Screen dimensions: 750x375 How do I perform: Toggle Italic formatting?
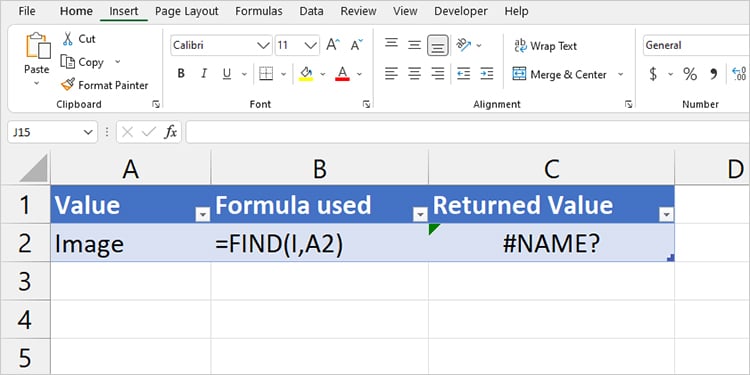coord(204,74)
